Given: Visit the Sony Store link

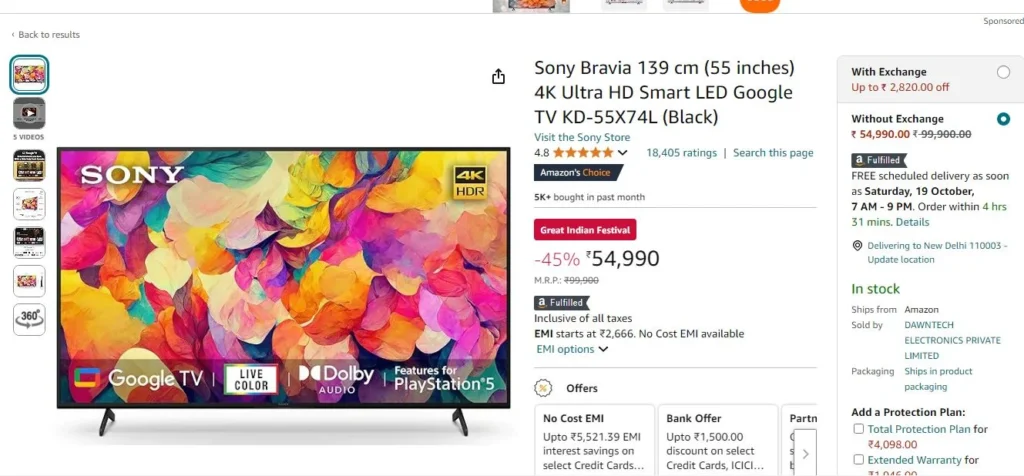Looking at the screenshot, I should pos(582,137).
